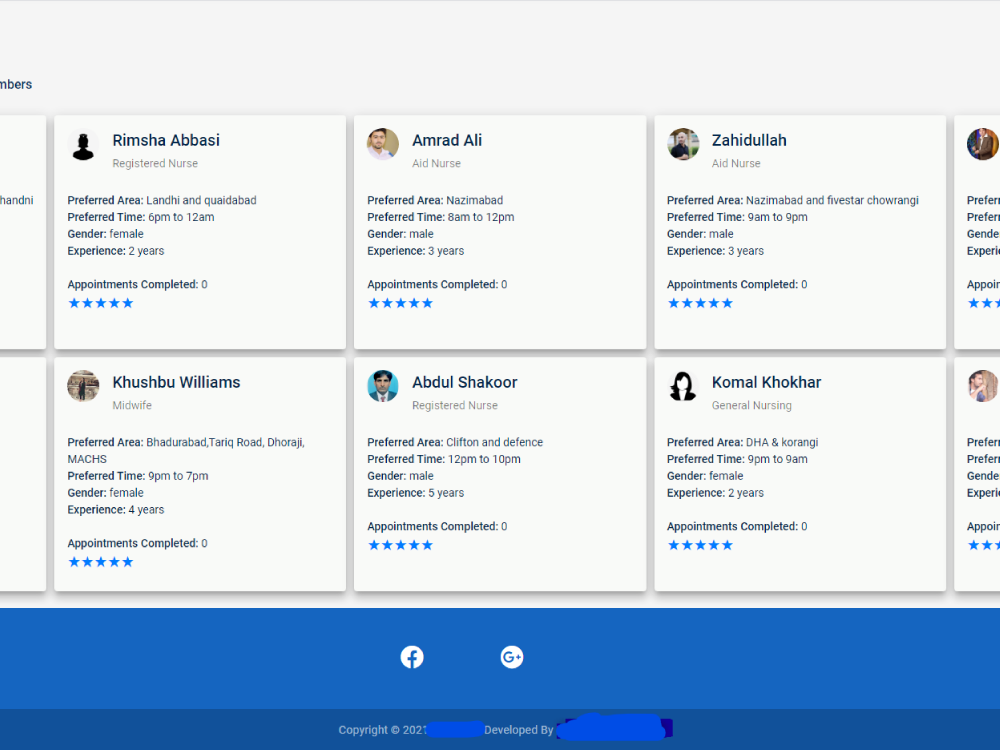Click the star rating on Abdul Shakoor's card
This screenshot has width=1000, height=750.
[x=400, y=545]
